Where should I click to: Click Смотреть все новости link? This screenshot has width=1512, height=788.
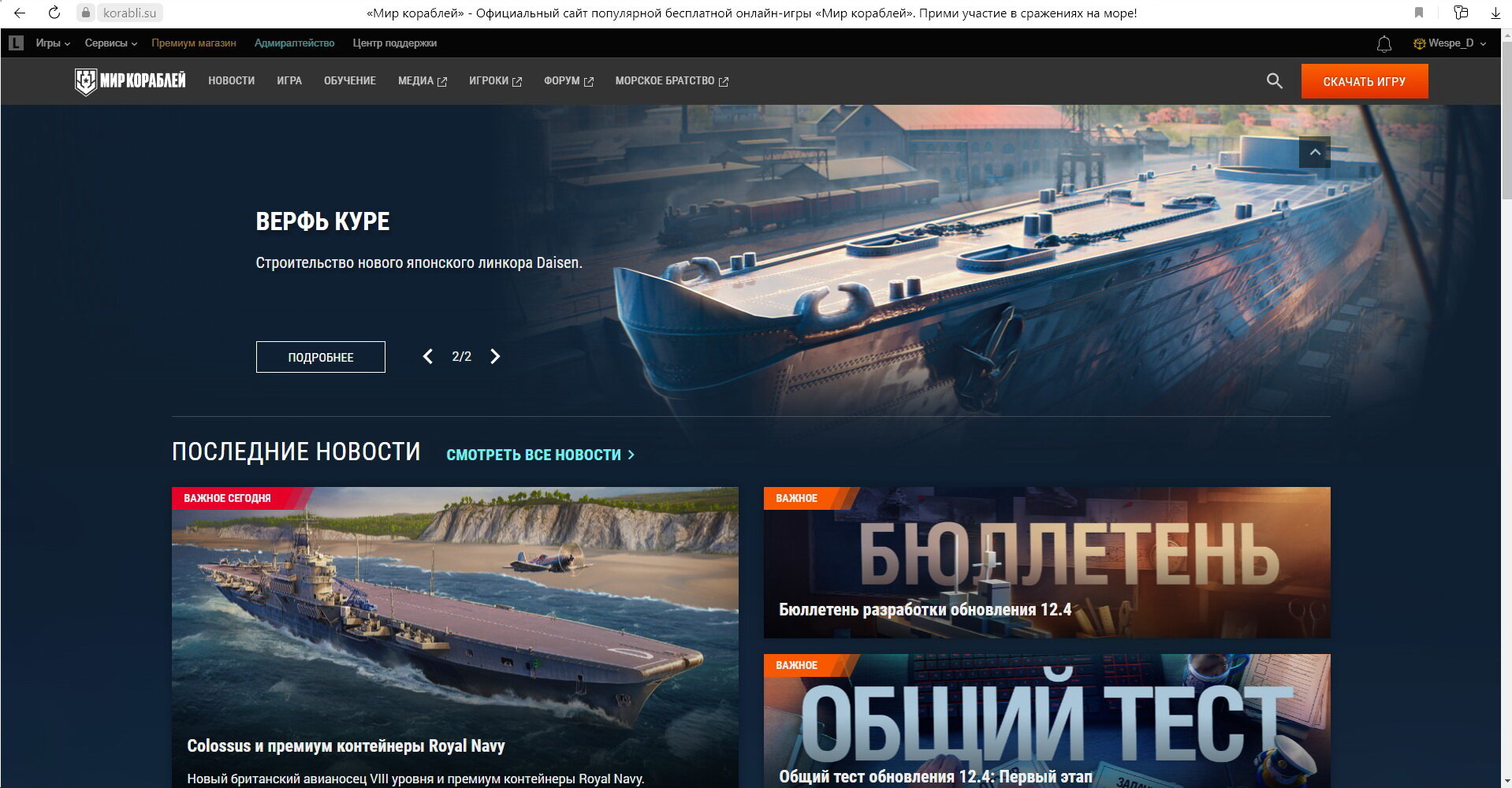(x=540, y=455)
